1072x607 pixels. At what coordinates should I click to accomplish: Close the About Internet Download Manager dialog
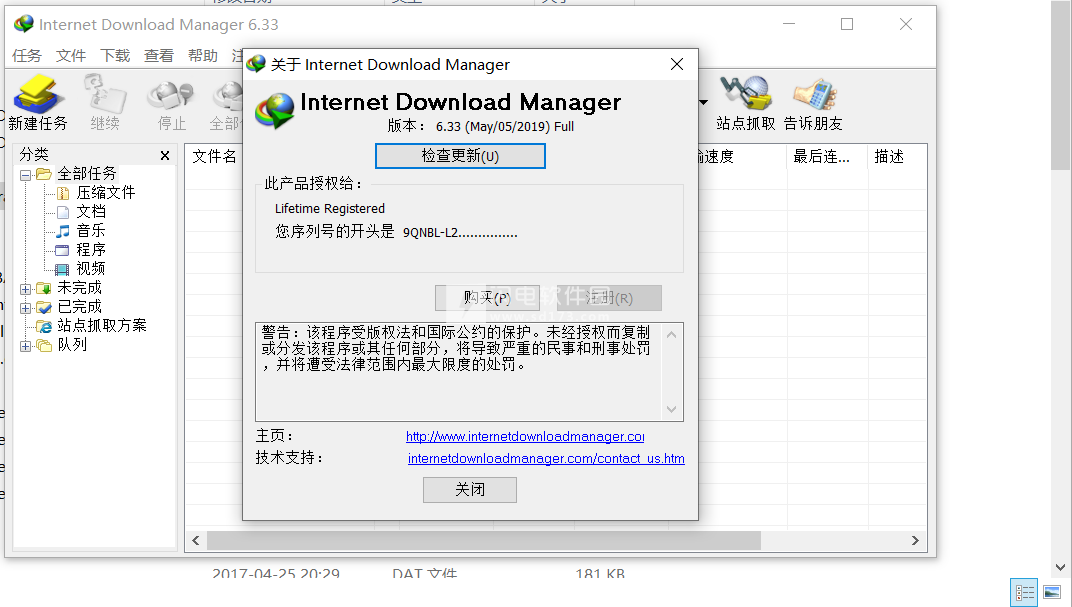[677, 64]
